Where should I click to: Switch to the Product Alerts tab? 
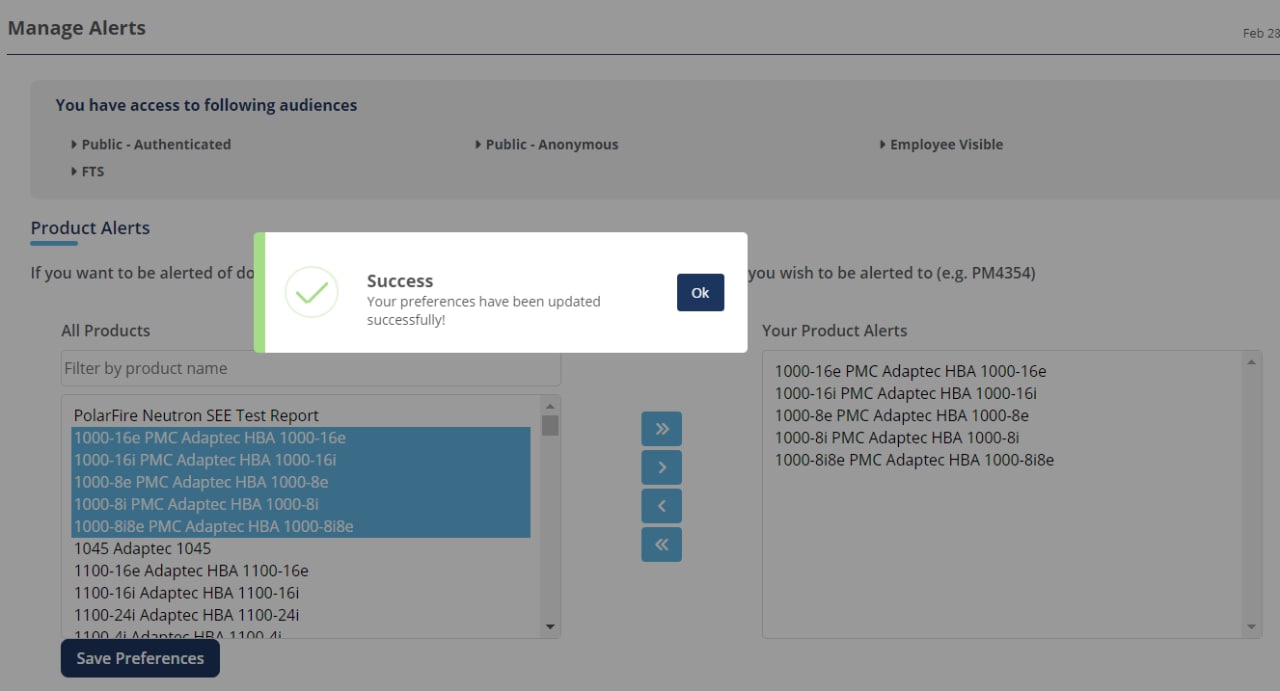(x=90, y=228)
